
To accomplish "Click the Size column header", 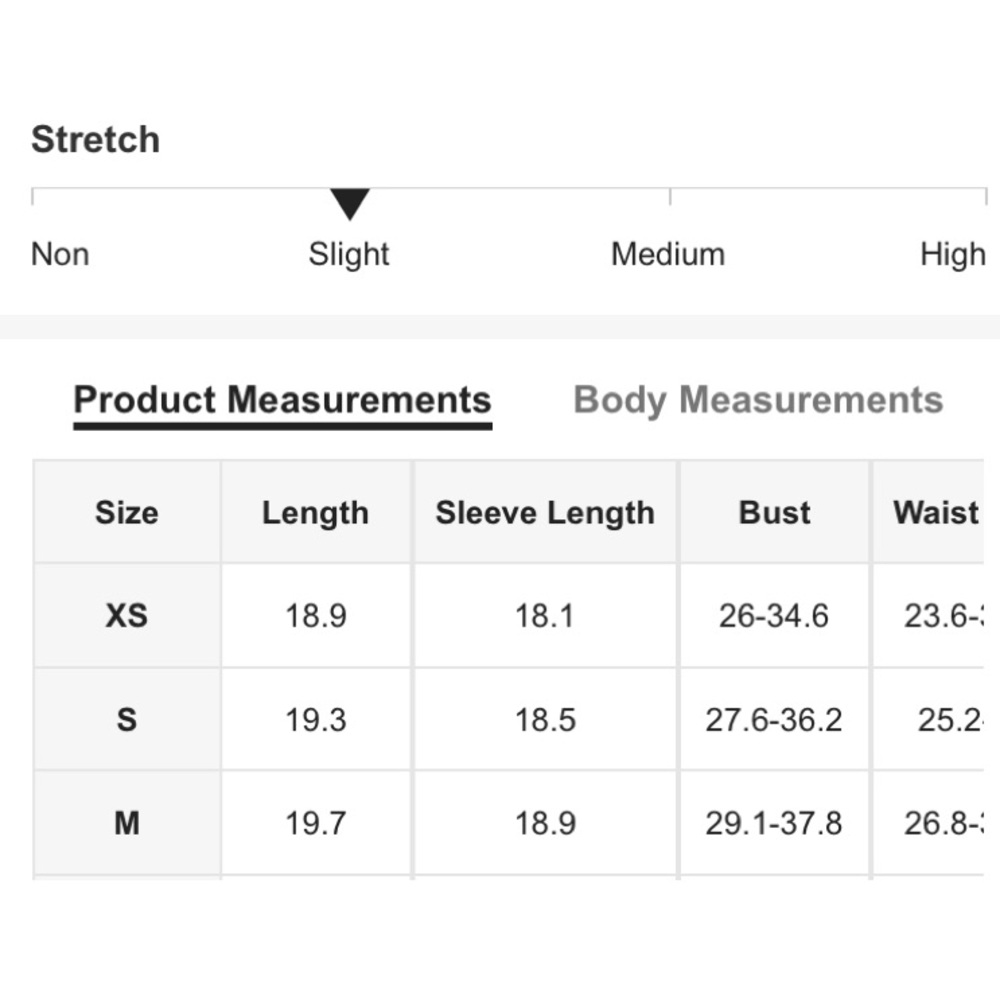I will tap(127, 512).
